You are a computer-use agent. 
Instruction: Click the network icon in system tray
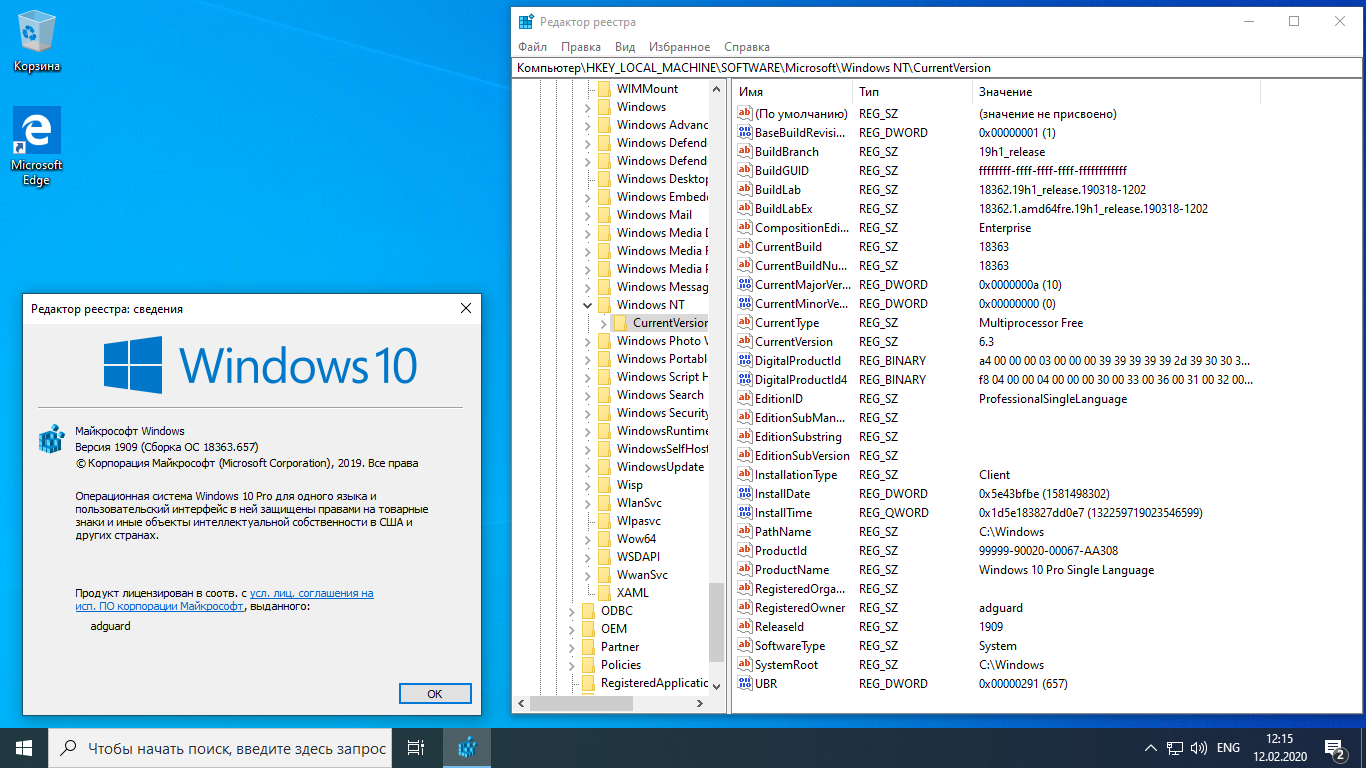(1174, 748)
